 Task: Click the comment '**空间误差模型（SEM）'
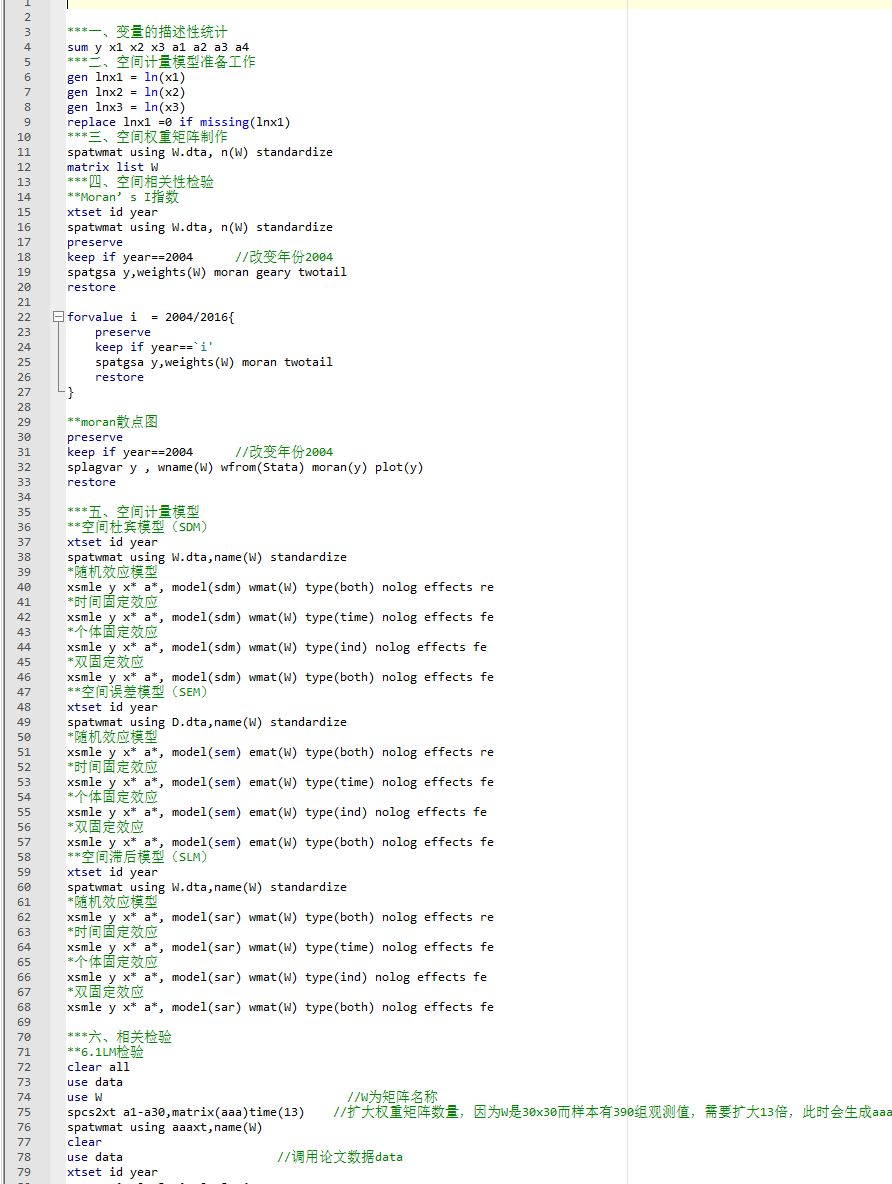pos(137,692)
